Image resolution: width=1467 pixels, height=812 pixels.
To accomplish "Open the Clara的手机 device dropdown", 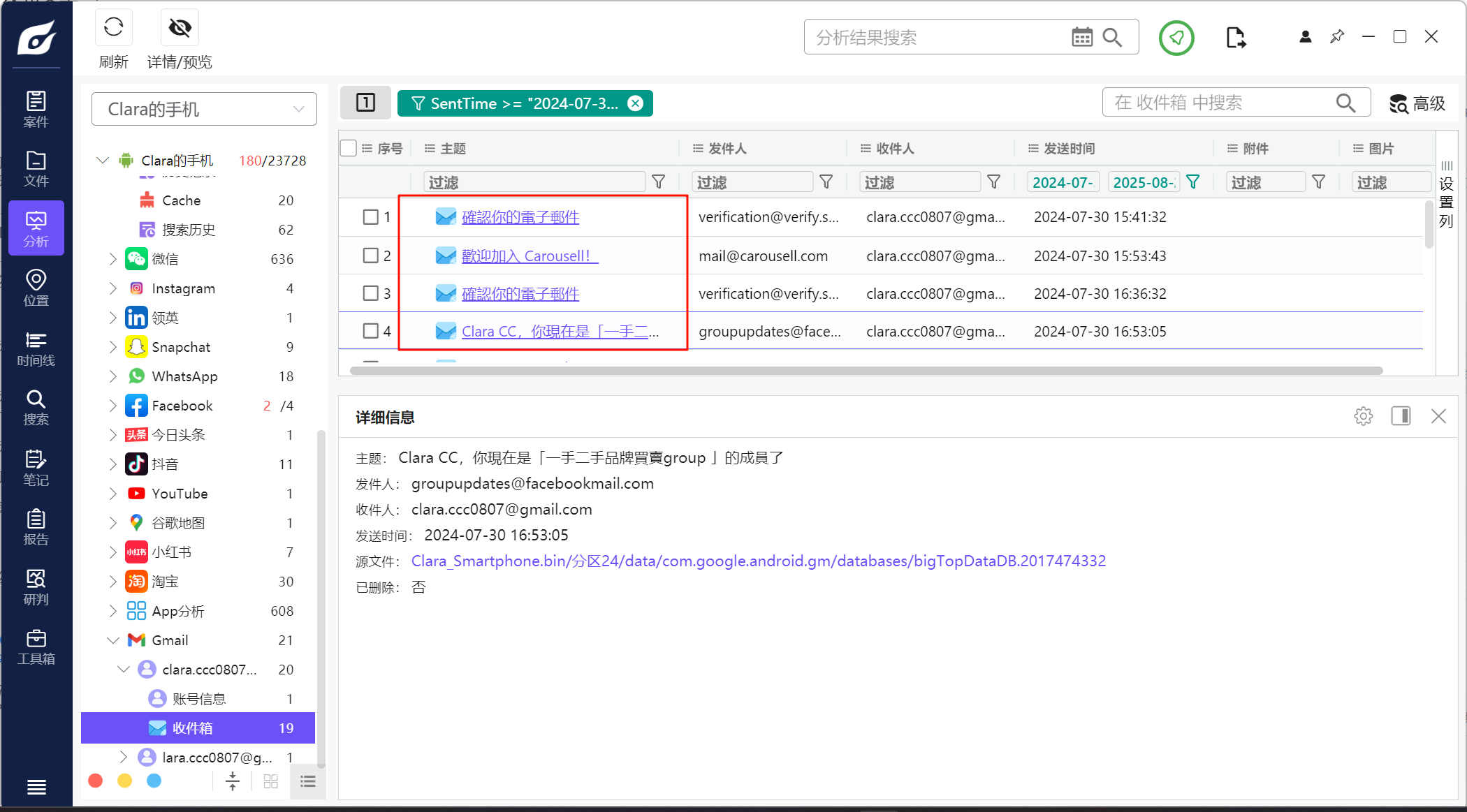I will [x=204, y=109].
